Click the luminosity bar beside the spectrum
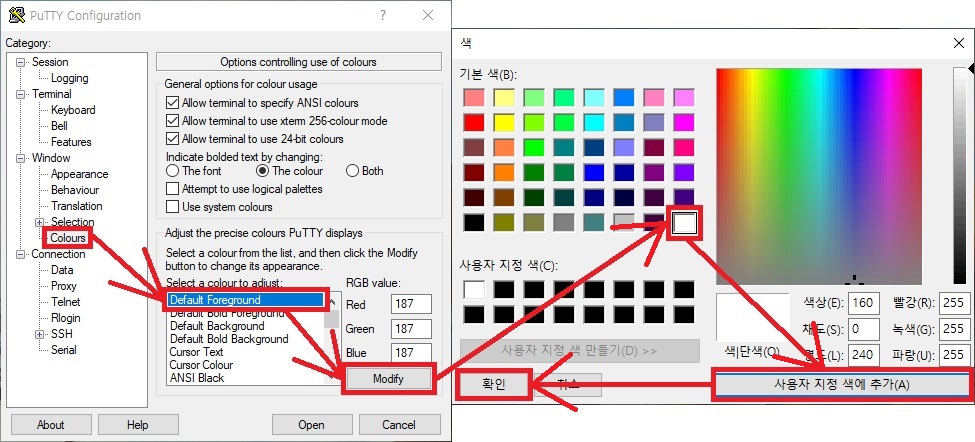This screenshot has width=975, height=442. click(960, 176)
